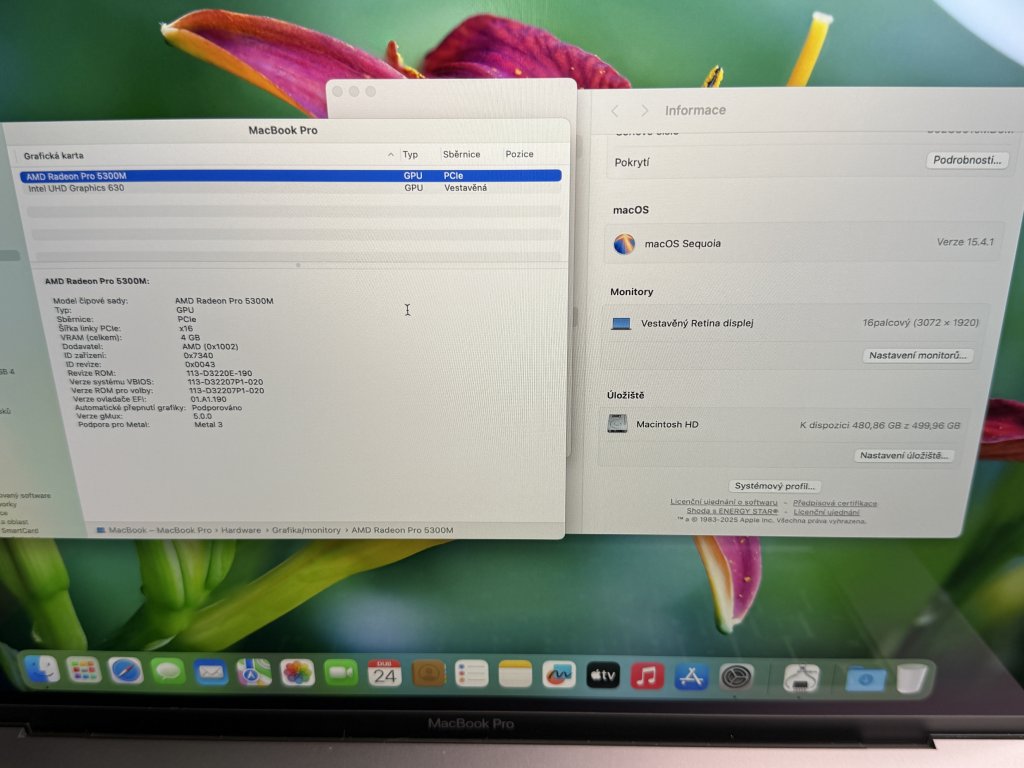The image size is (1024, 768).
Task: Click System Information chip icon in Dock
Action: click(x=801, y=679)
